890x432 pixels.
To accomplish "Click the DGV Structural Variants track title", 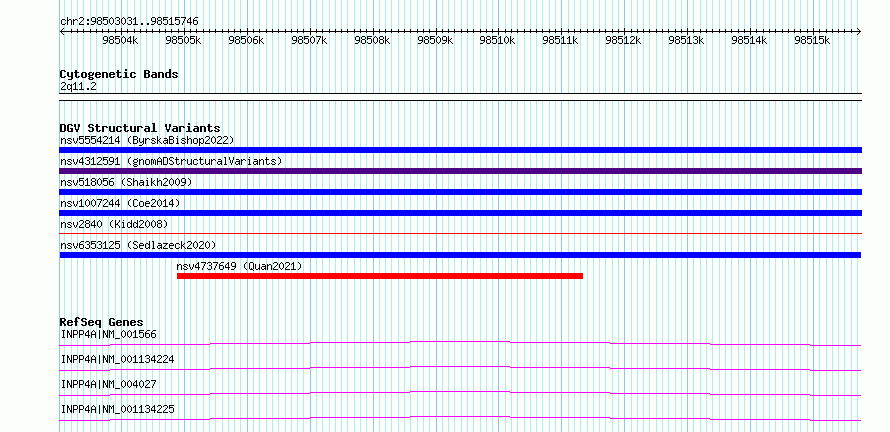I will point(140,128).
